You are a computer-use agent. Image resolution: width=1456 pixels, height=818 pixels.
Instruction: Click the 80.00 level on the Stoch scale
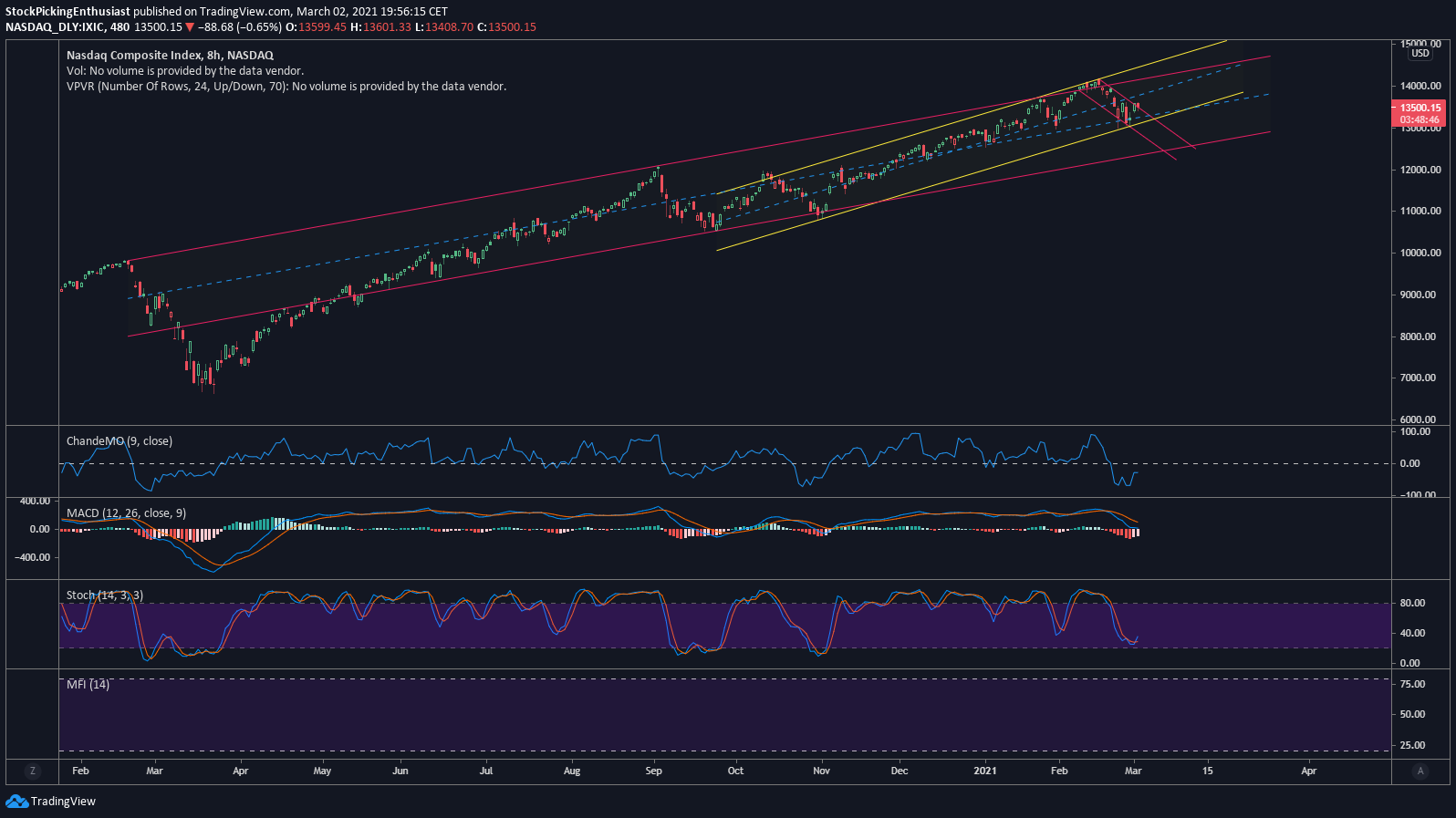point(1412,604)
